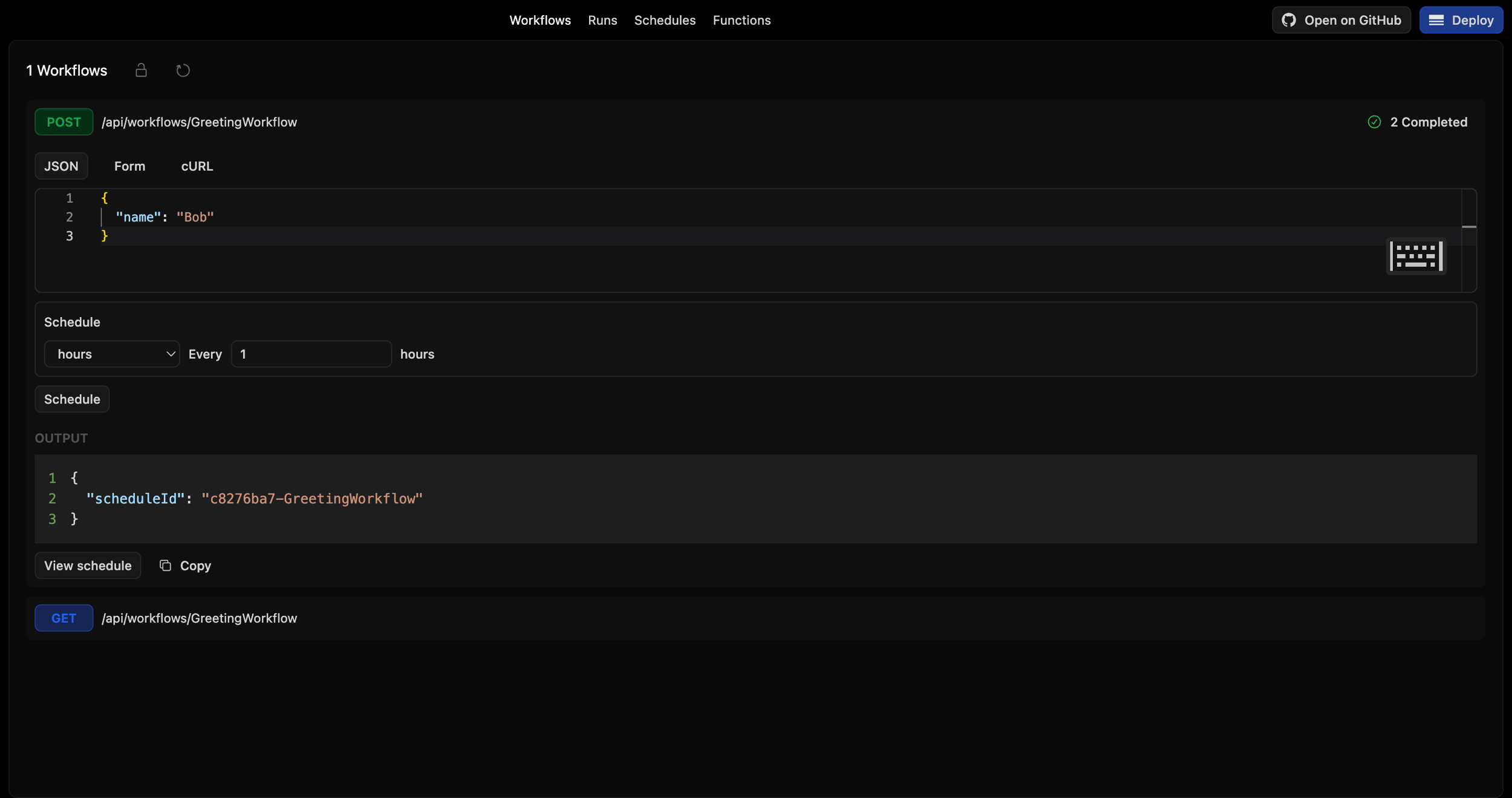Go to the Runs tab
1512x798 pixels.
[x=602, y=20]
